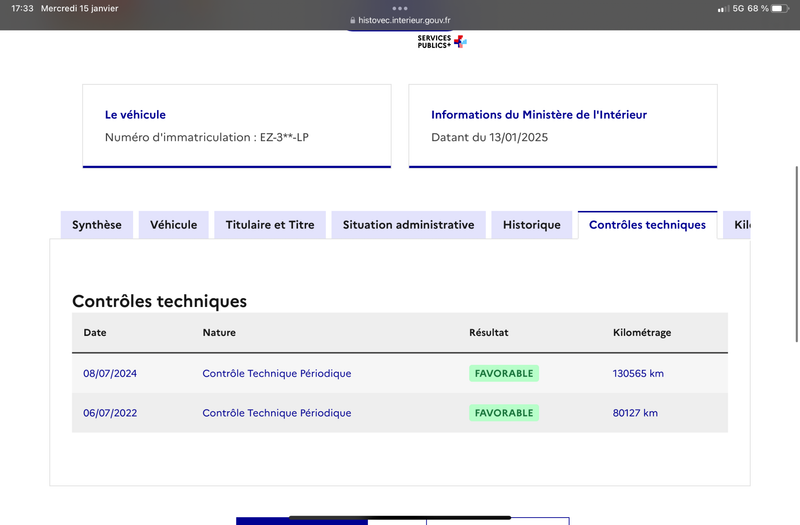Screen dimensions: 800x525
Task: Select the Situation administrative tab
Action: pyautogui.click(x=408, y=225)
